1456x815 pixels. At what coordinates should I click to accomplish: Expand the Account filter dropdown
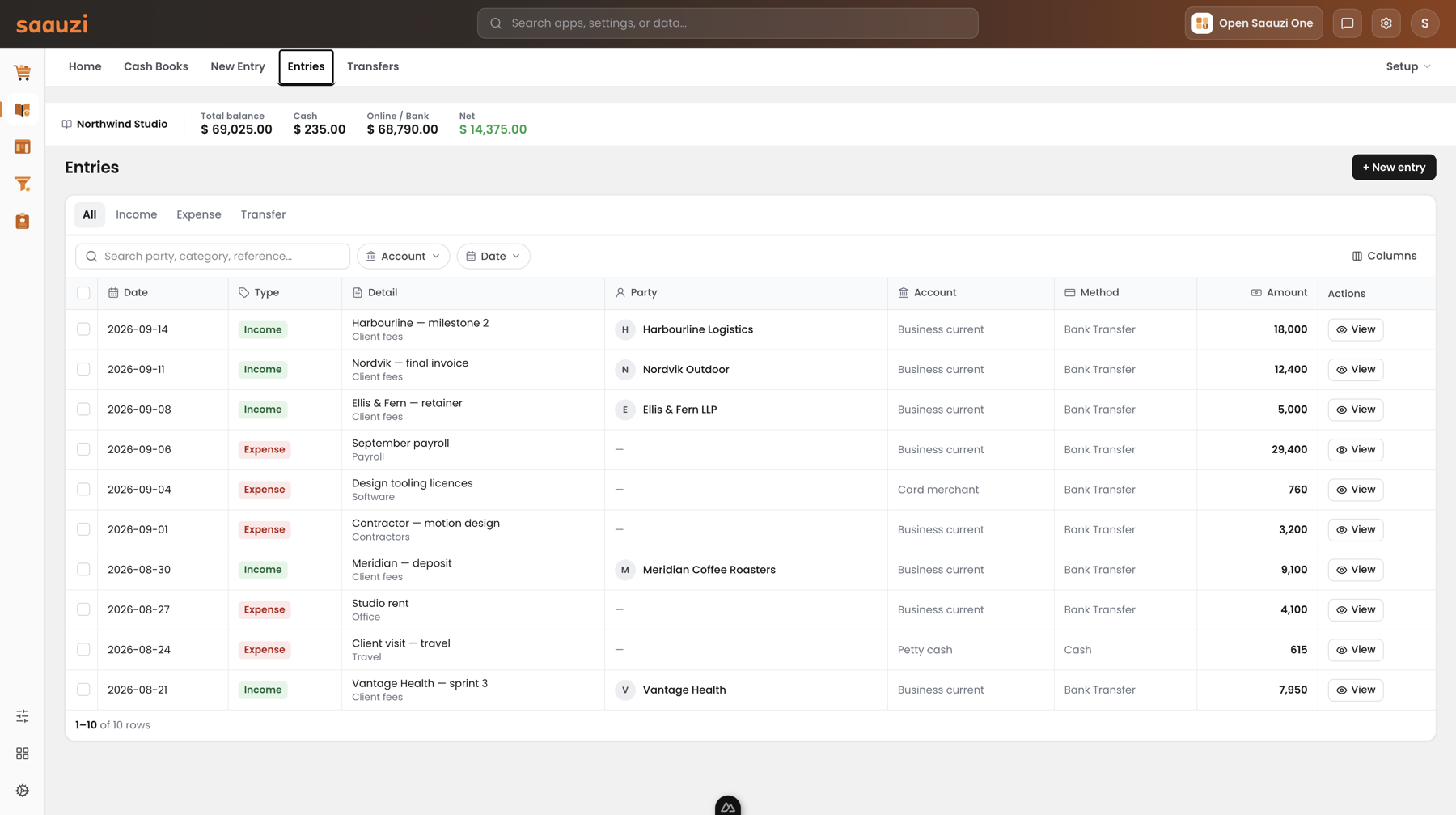(403, 256)
